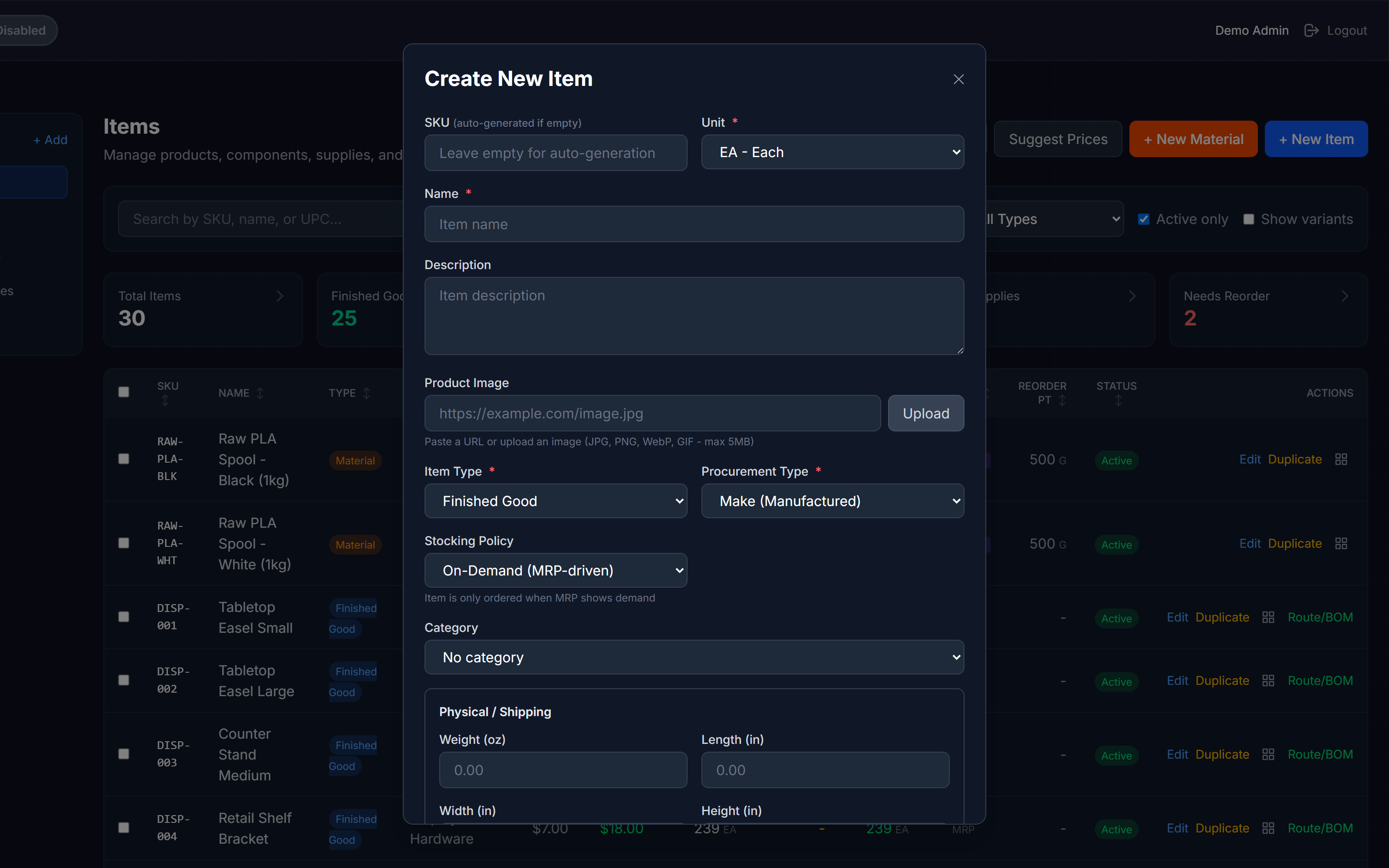Enable the Show variants checkbox
Image resolution: width=1389 pixels, height=868 pixels.
pos(1248,219)
